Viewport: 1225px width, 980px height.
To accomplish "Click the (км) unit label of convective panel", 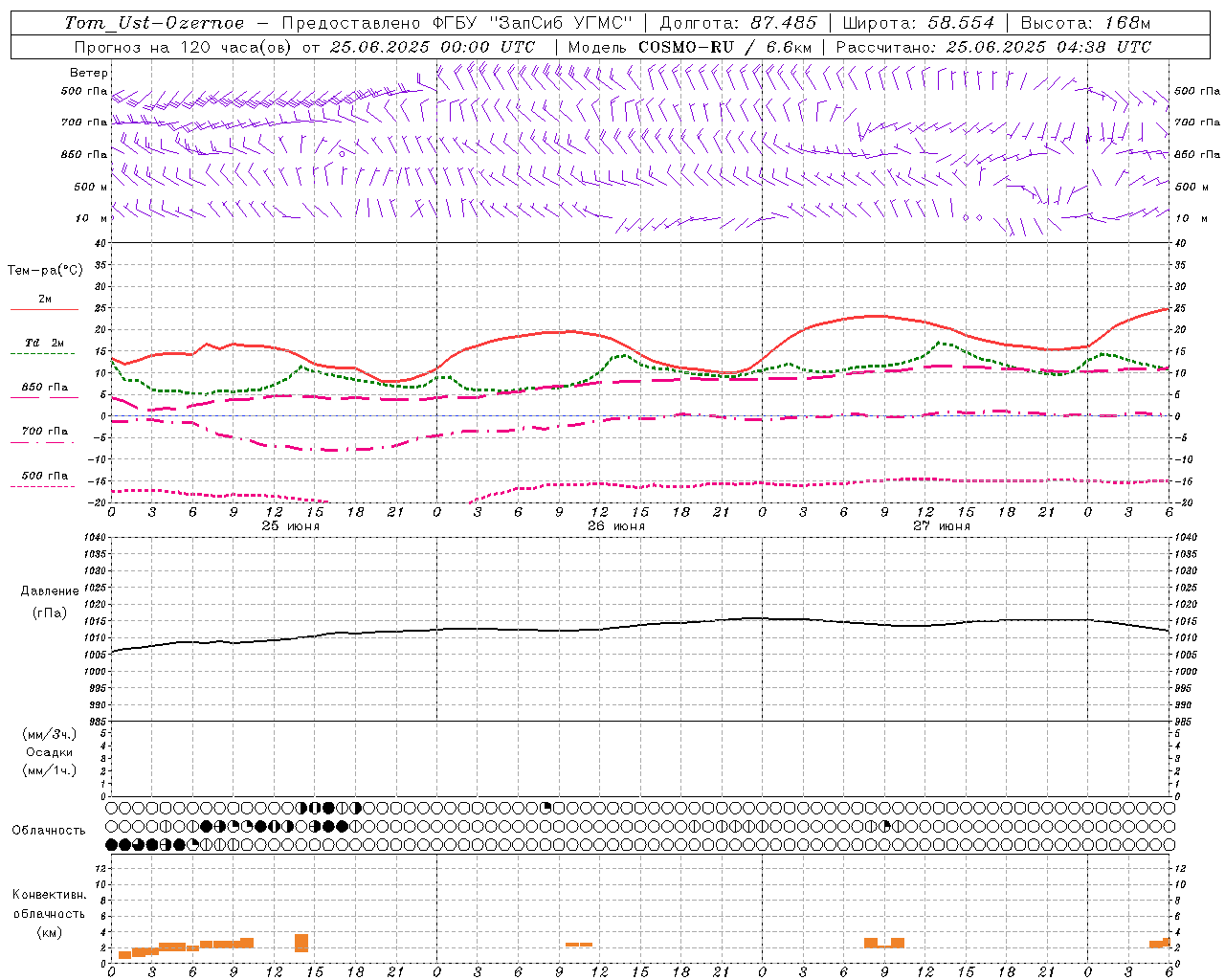I will pyautogui.click(x=50, y=932).
